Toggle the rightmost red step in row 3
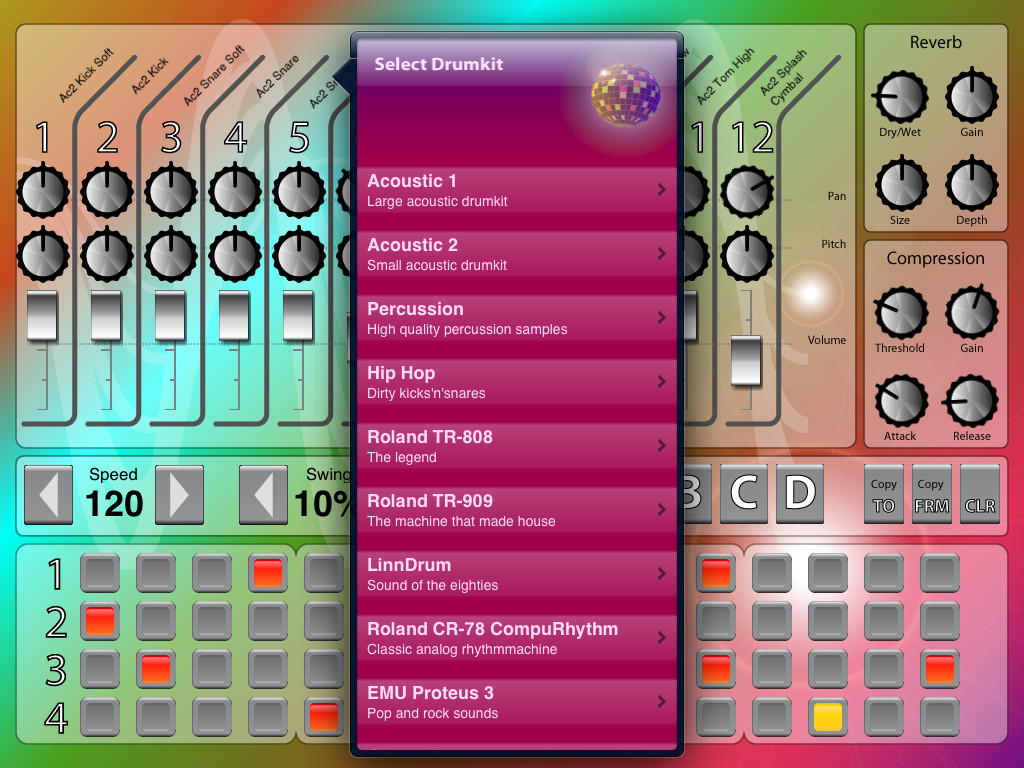Viewport: 1024px width, 768px height. pyautogui.click(x=940, y=669)
